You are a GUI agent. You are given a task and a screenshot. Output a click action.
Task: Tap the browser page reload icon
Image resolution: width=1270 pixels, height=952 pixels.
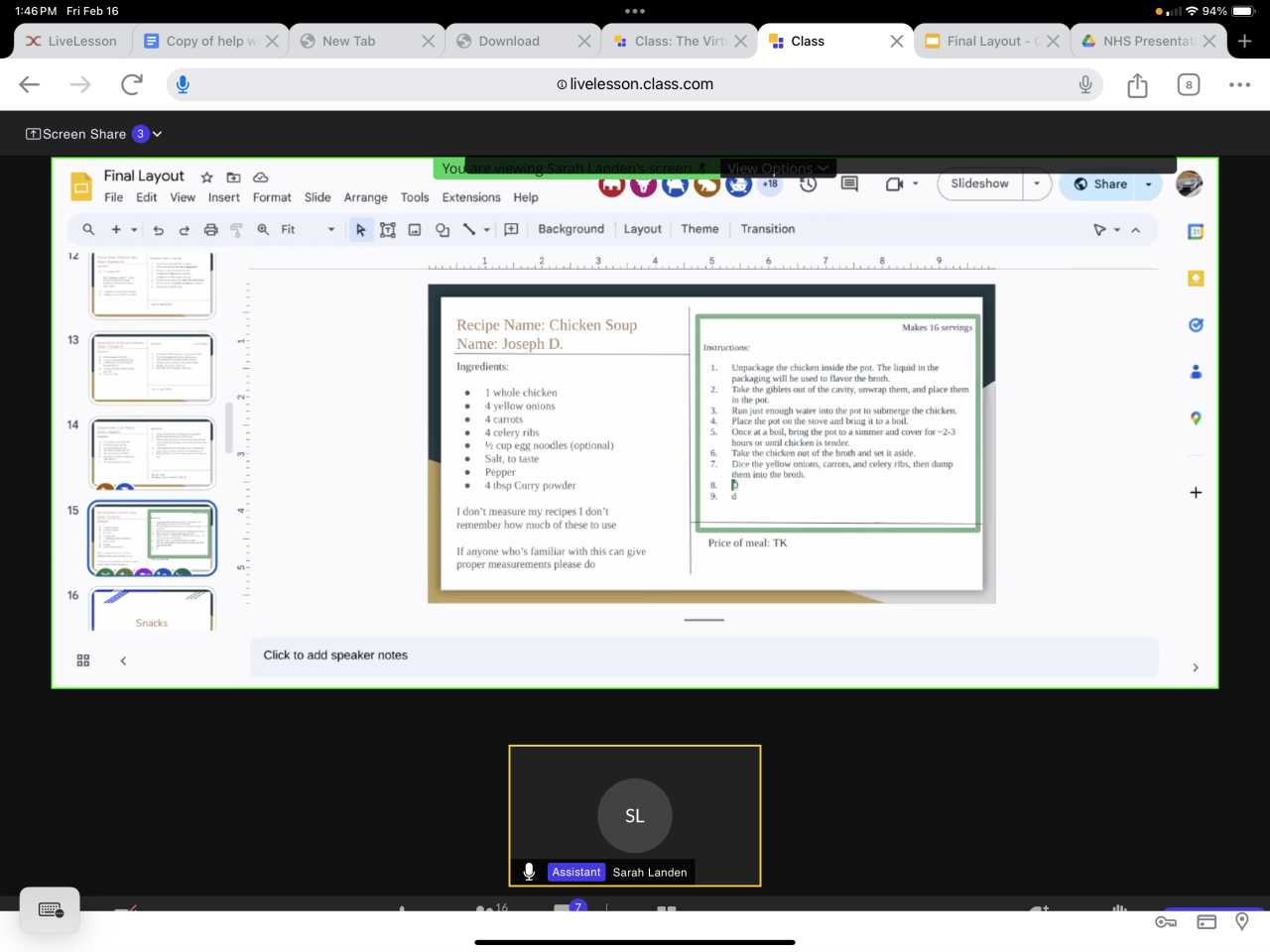pyautogui.click(x=131, y=84)
